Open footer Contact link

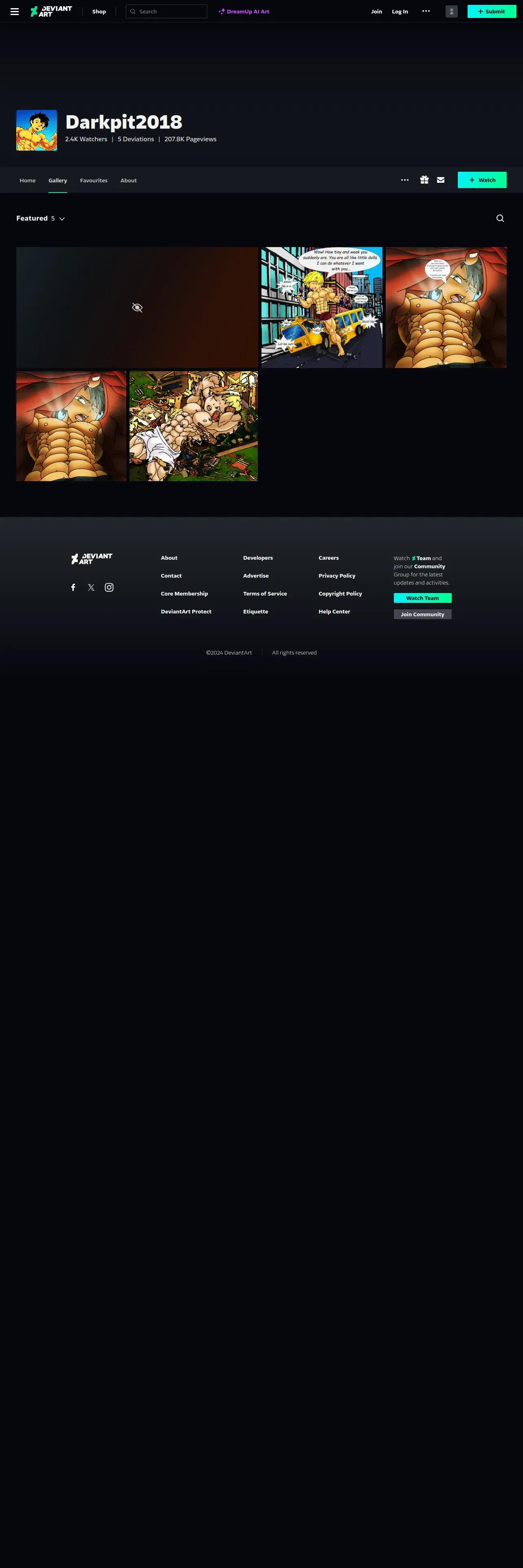coord(171,576)
